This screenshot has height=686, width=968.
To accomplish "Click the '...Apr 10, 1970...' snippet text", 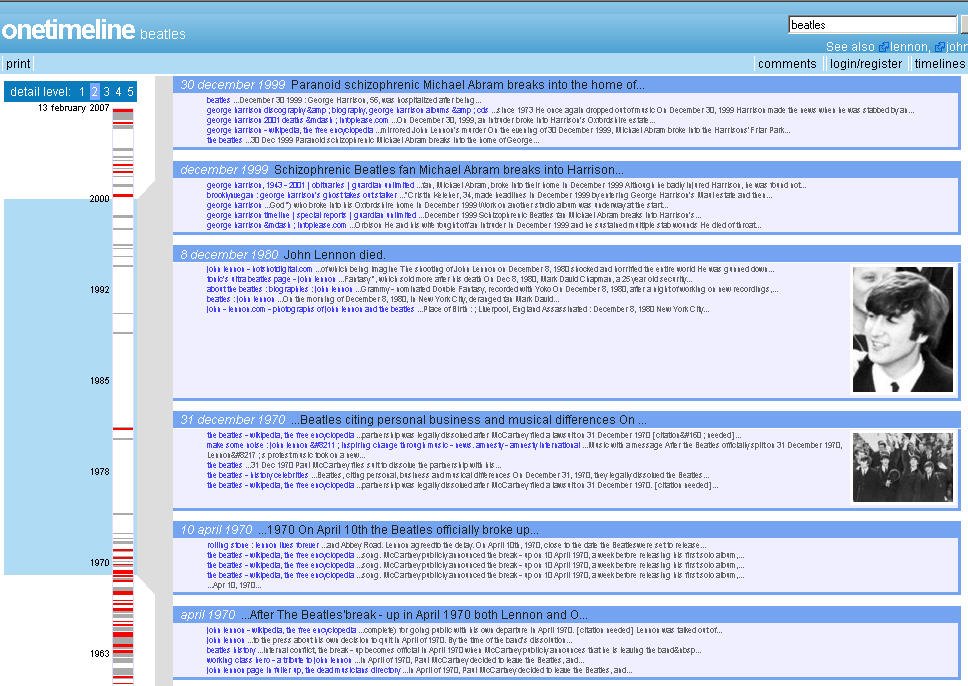I will (x=234, y=585).
